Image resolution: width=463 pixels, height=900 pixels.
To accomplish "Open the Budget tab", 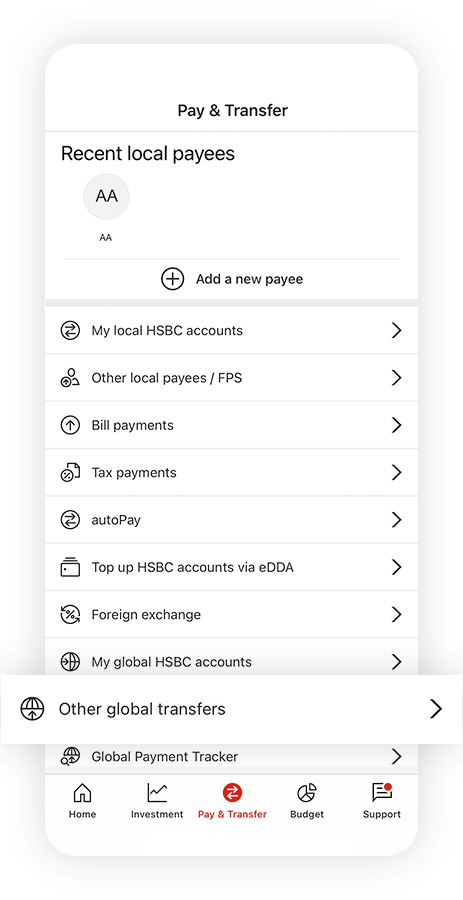I will pos(307,800).
